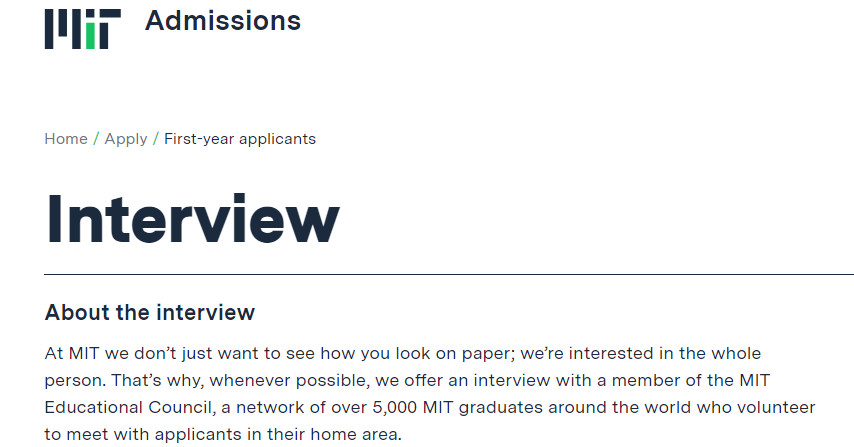Viewport: 854px width, 447px height.
Task: Click the words 'home area' in paragraph
Action: pos(355,434)
